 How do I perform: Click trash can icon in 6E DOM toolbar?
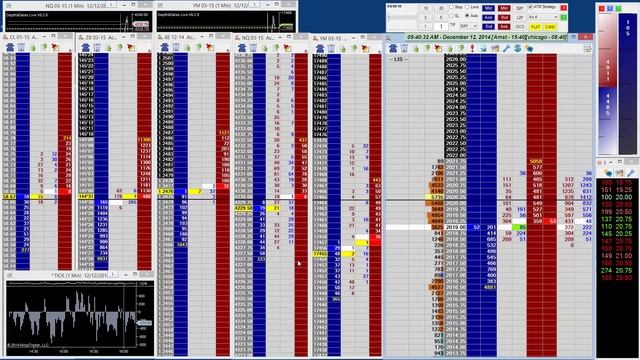tap(176, 48)
